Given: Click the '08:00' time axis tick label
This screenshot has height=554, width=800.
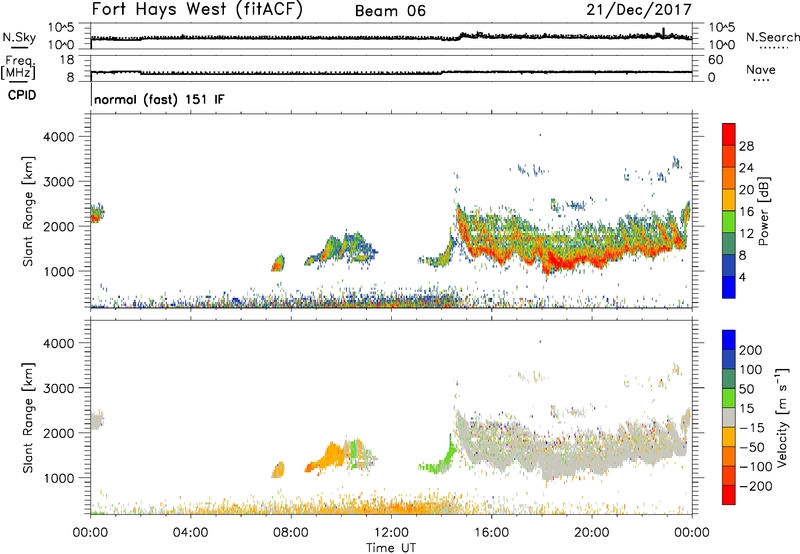Looking at the screenshot, I should tap(291, 533).
